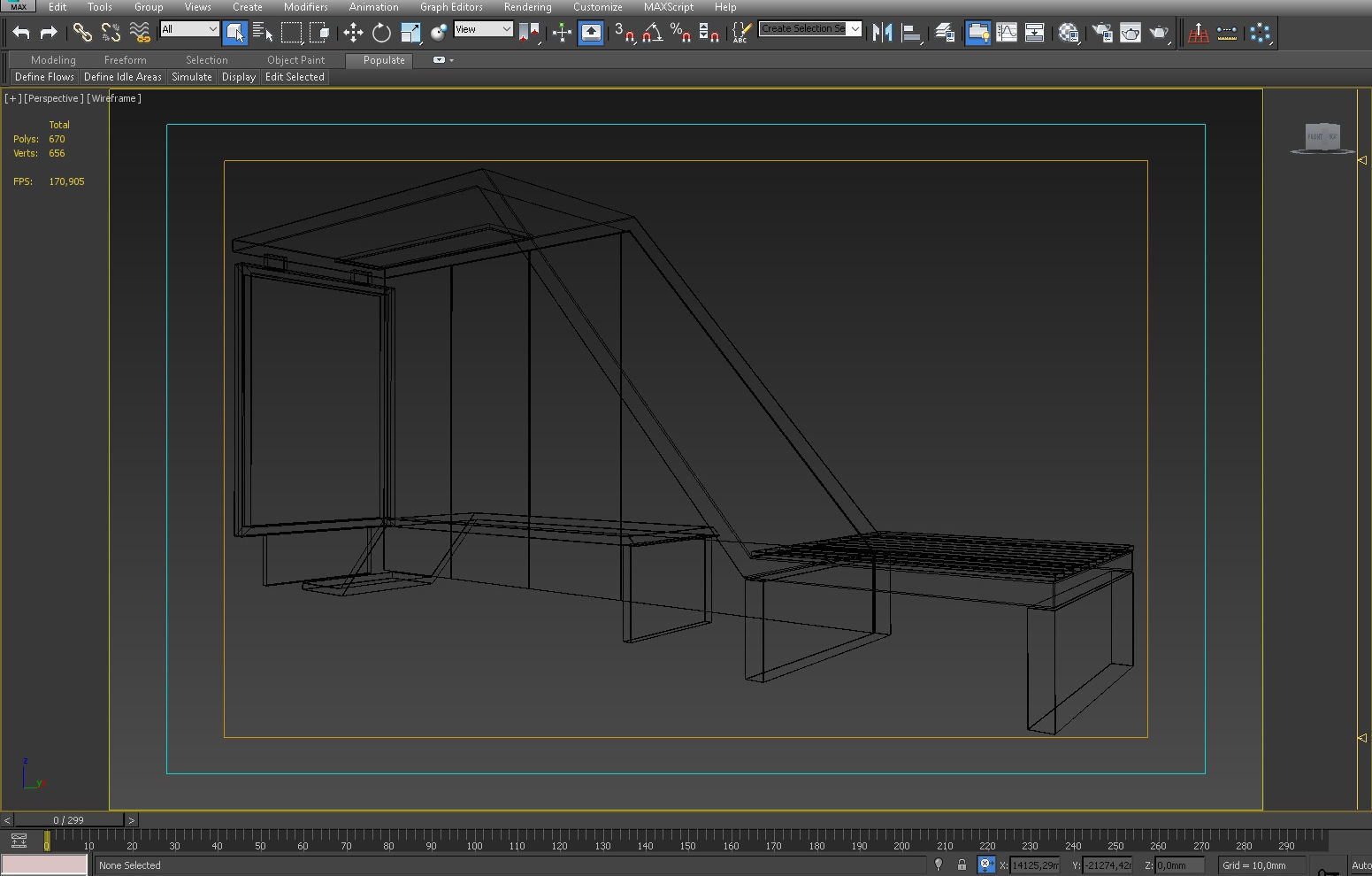Click the Align tool icon

tap(911, 33)
